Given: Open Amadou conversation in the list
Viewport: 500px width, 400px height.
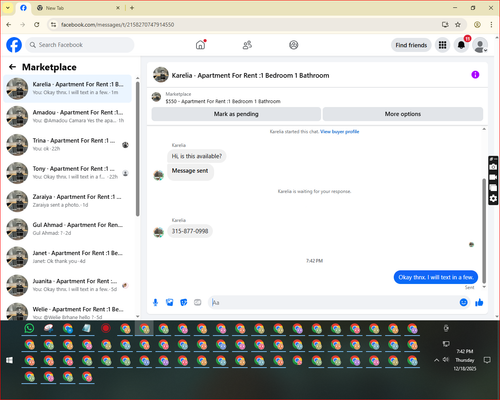Looking at the screenshot, I should pos(68,116).
